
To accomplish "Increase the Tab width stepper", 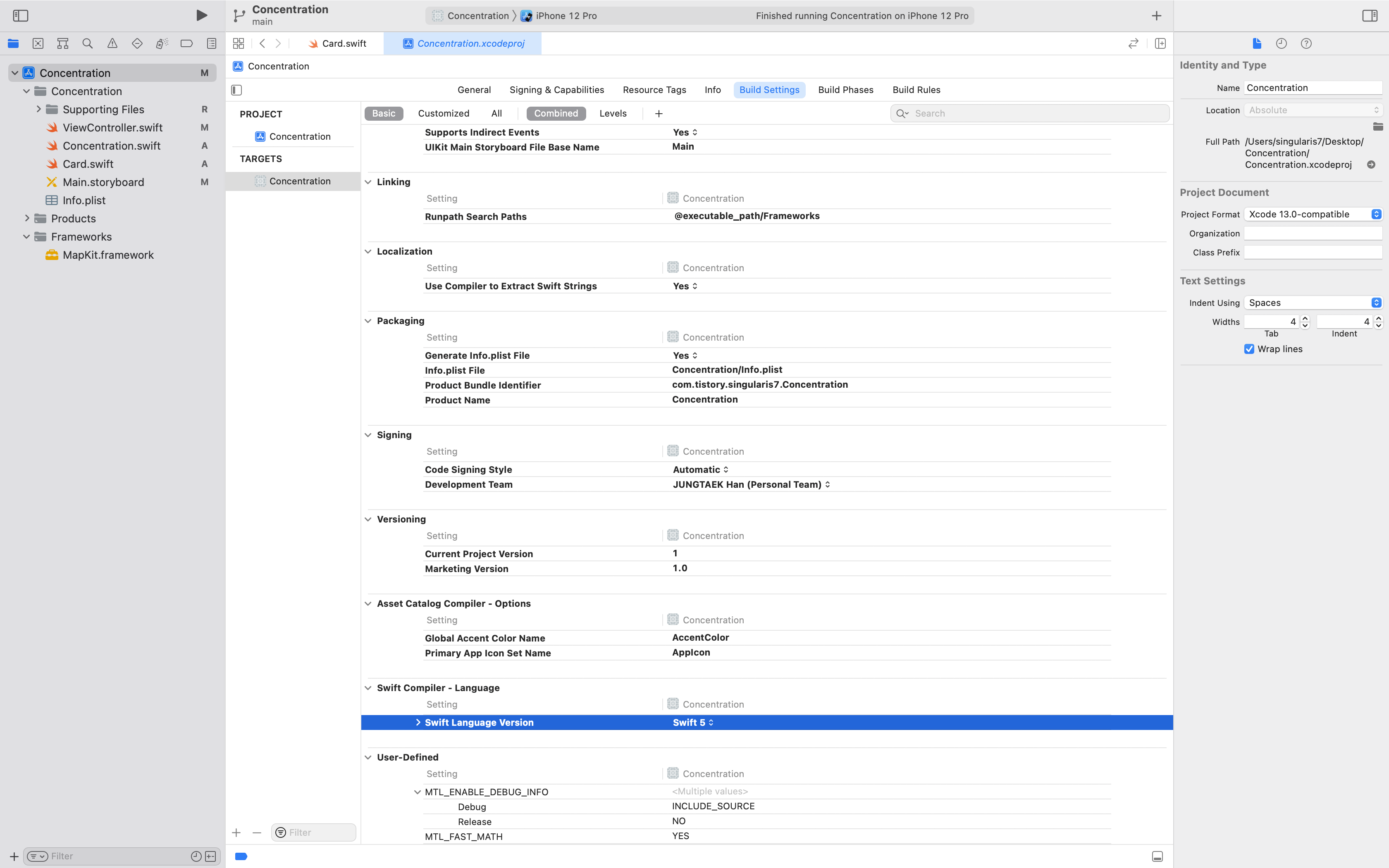I will (1305, 318).
